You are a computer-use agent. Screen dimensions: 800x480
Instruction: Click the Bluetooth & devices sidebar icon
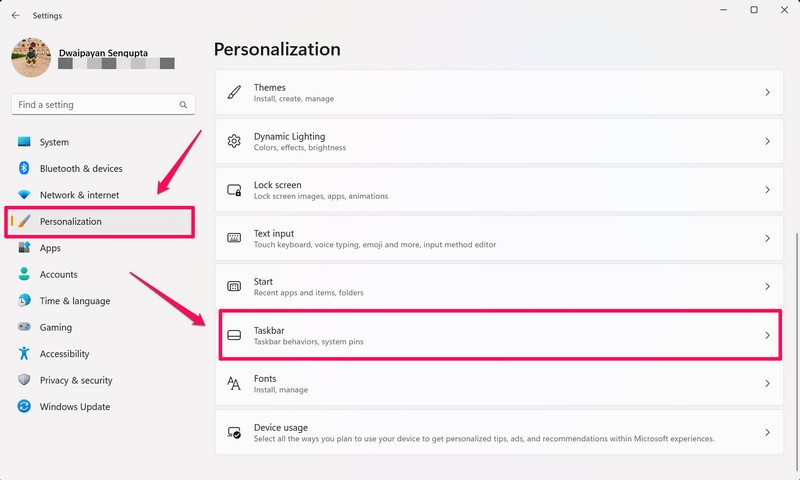(x=24, y=169)
